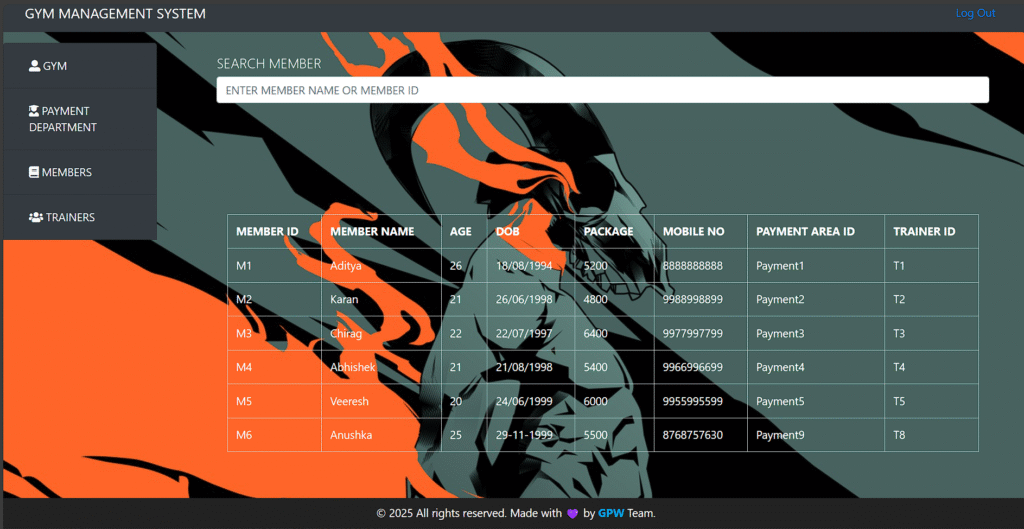Select member Anushka's name cell

381,435
